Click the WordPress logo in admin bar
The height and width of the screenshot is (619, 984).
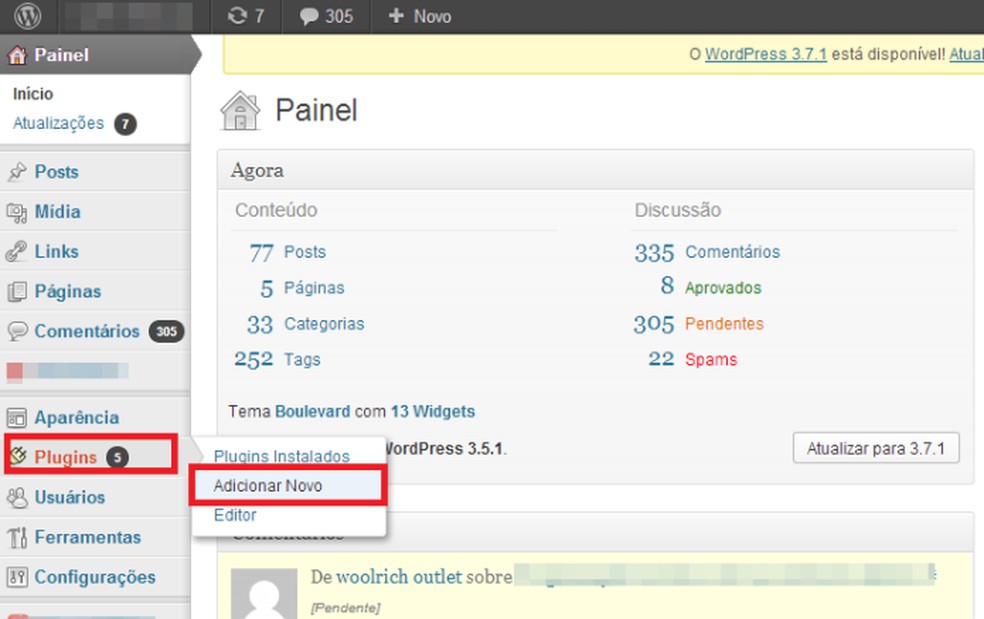(x=27, y=16)
